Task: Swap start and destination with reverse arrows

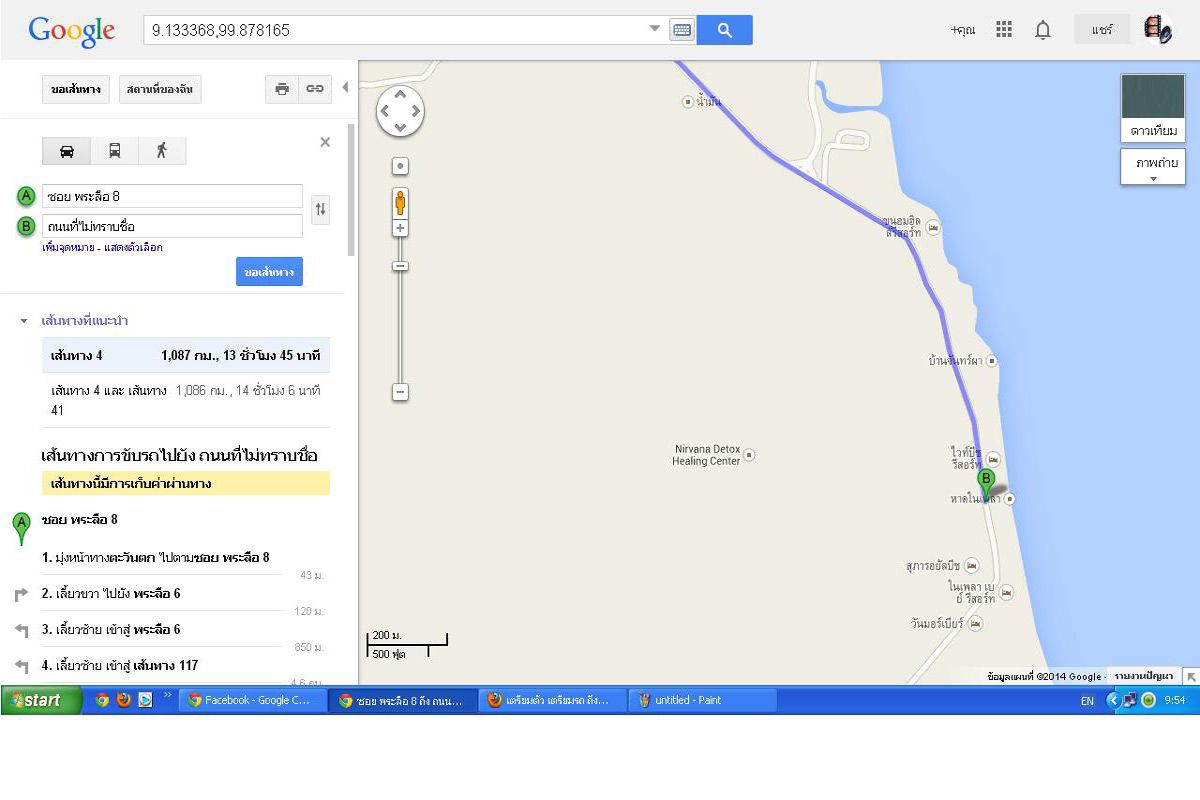Action: pyautogui.click(x=320, y=209)
